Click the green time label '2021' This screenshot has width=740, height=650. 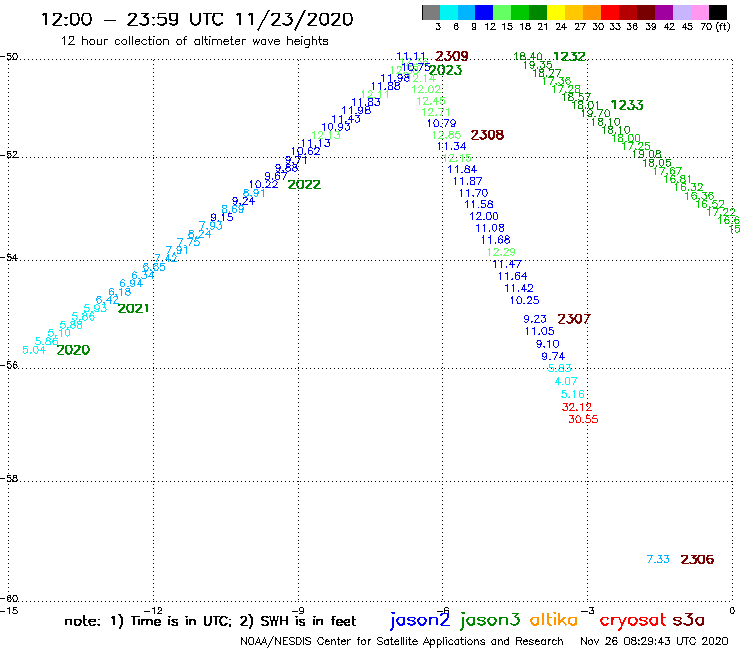point(133,308)
